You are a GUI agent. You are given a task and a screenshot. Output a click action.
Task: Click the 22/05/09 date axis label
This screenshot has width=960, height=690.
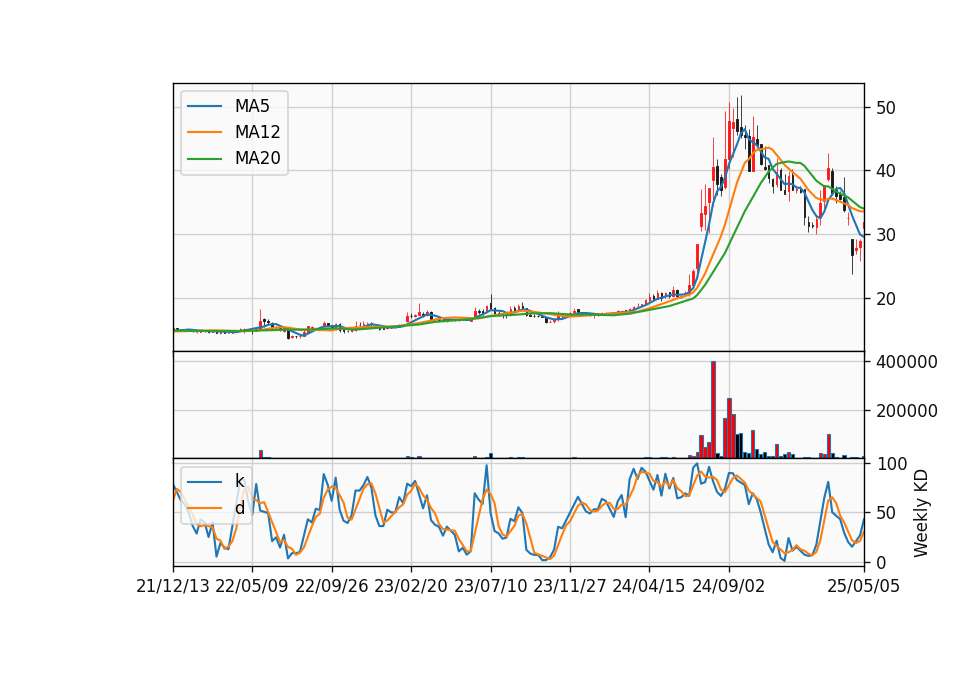coord(252,587)
